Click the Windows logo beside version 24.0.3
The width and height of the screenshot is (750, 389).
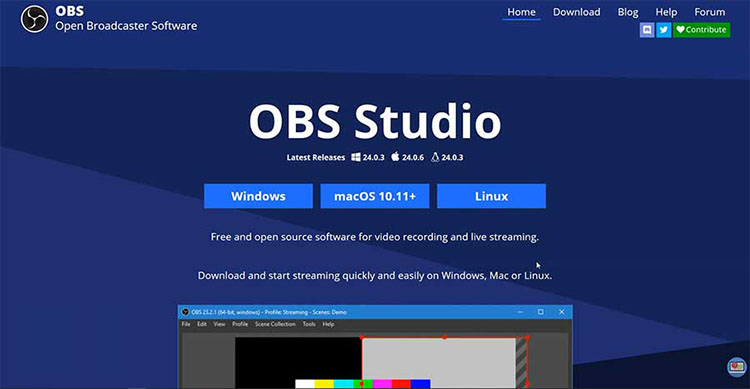(356, 157)
